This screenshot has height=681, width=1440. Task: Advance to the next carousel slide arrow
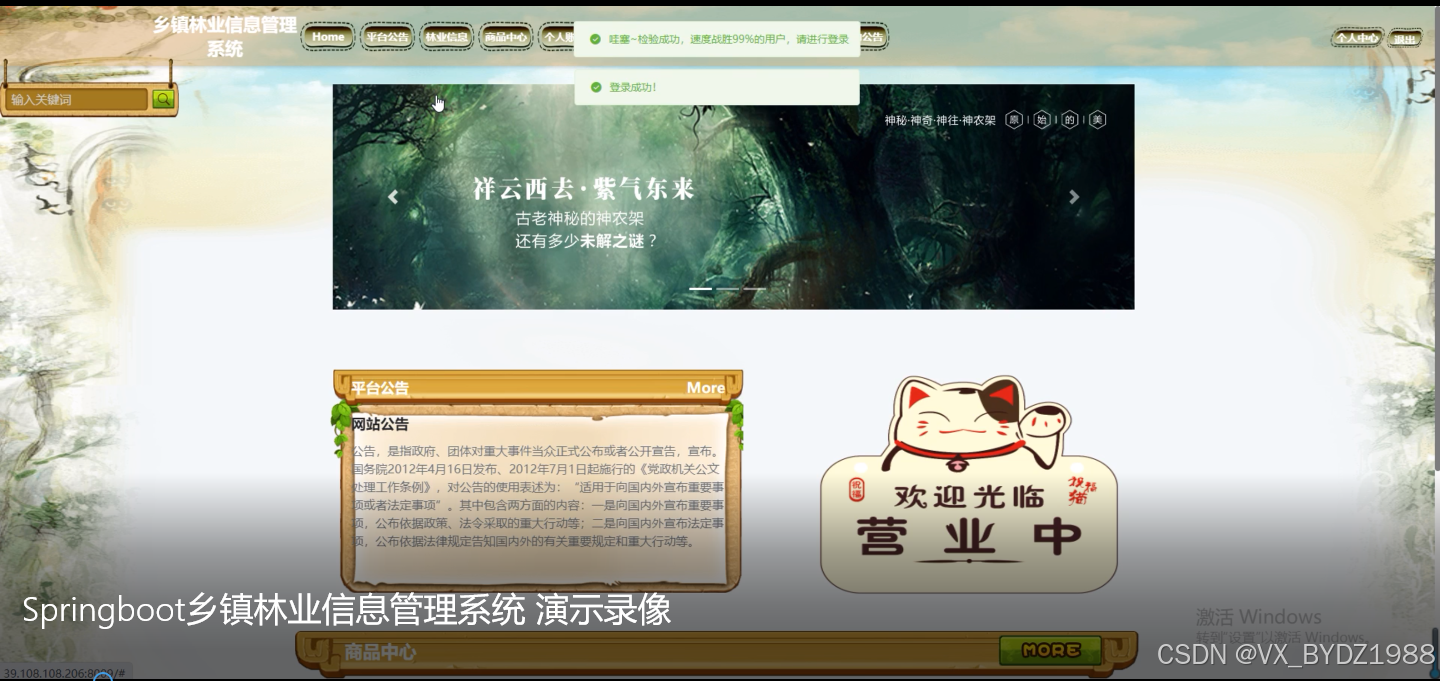tap(1074, 197)
